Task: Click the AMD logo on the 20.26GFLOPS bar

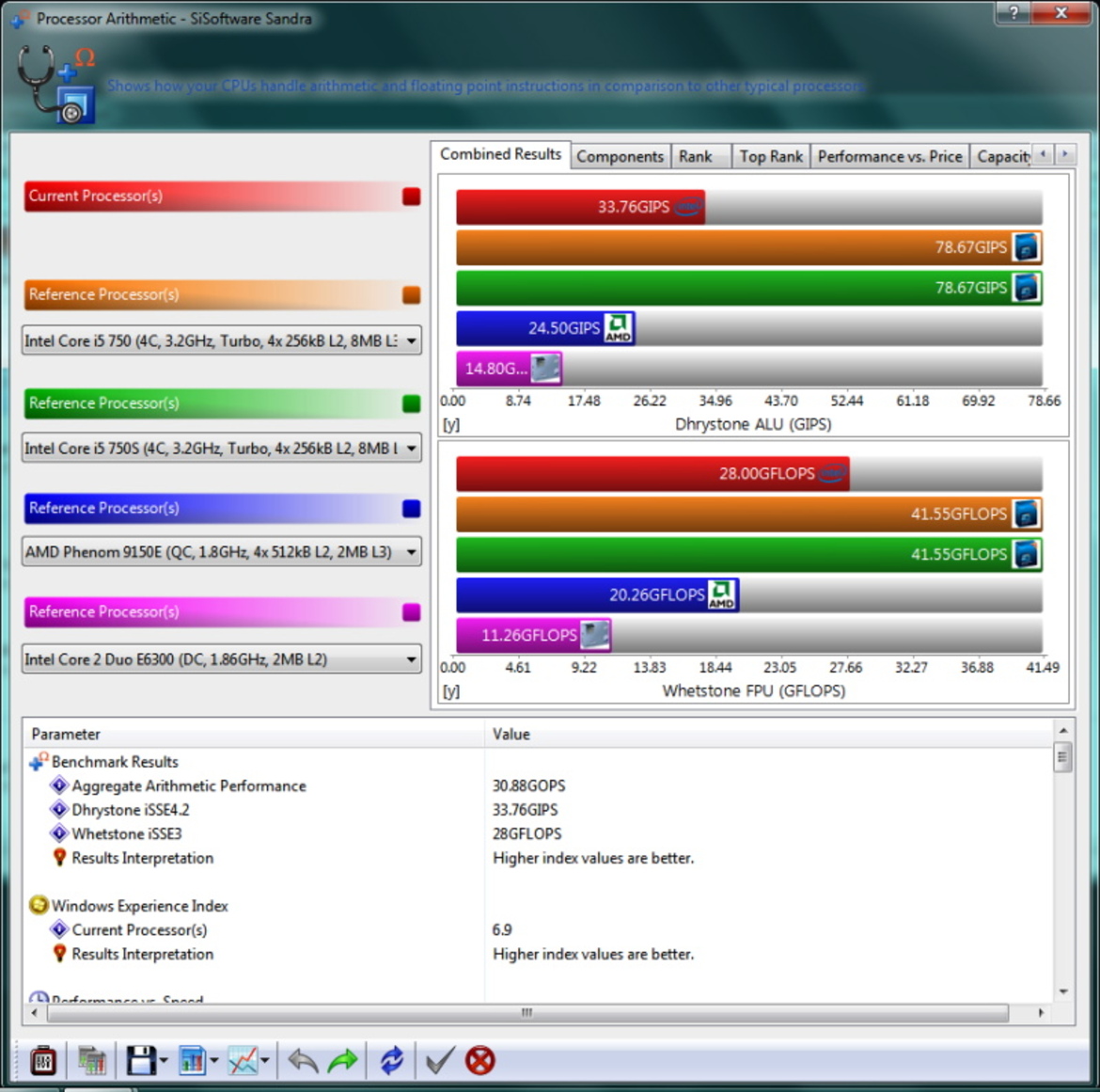Action: (721, 594)
